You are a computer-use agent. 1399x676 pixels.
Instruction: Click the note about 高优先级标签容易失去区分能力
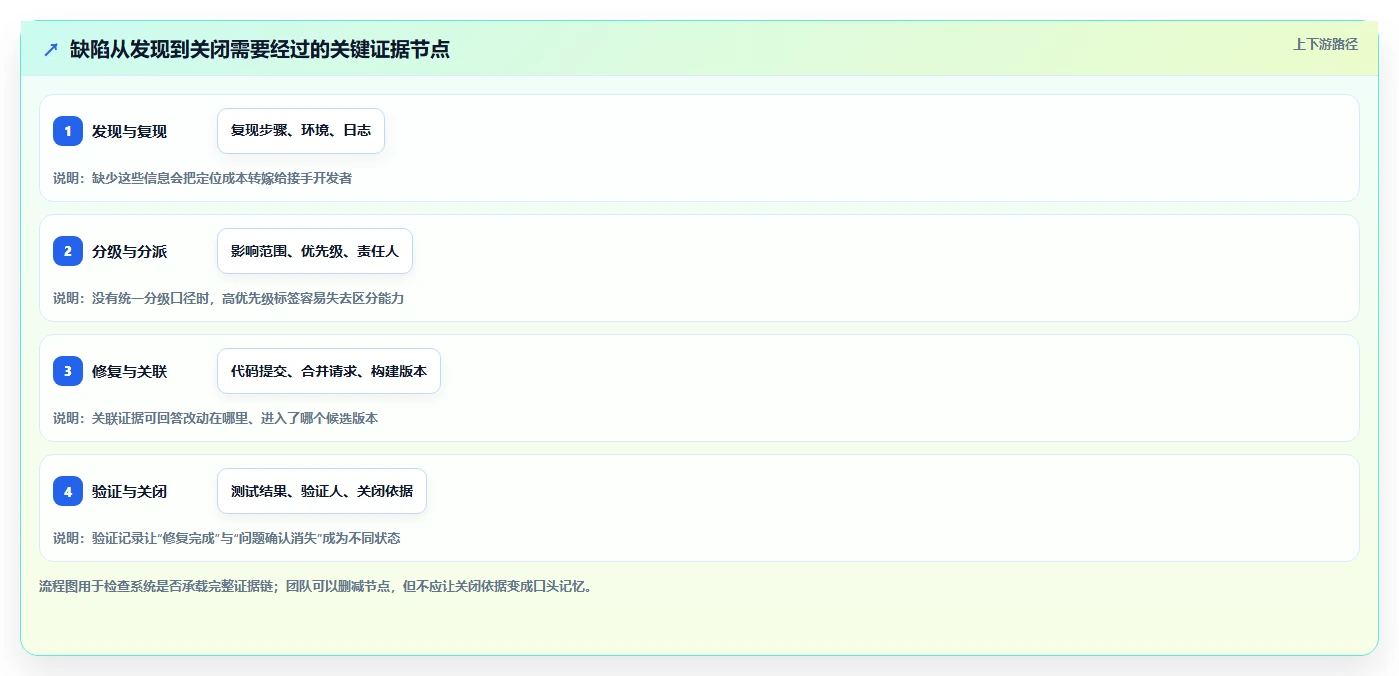228,298
